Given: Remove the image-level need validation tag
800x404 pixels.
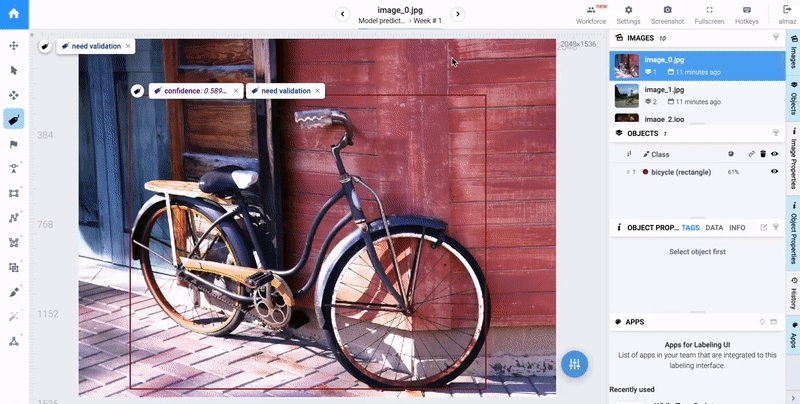Looking at the screenshot, I should click(128, 46).
